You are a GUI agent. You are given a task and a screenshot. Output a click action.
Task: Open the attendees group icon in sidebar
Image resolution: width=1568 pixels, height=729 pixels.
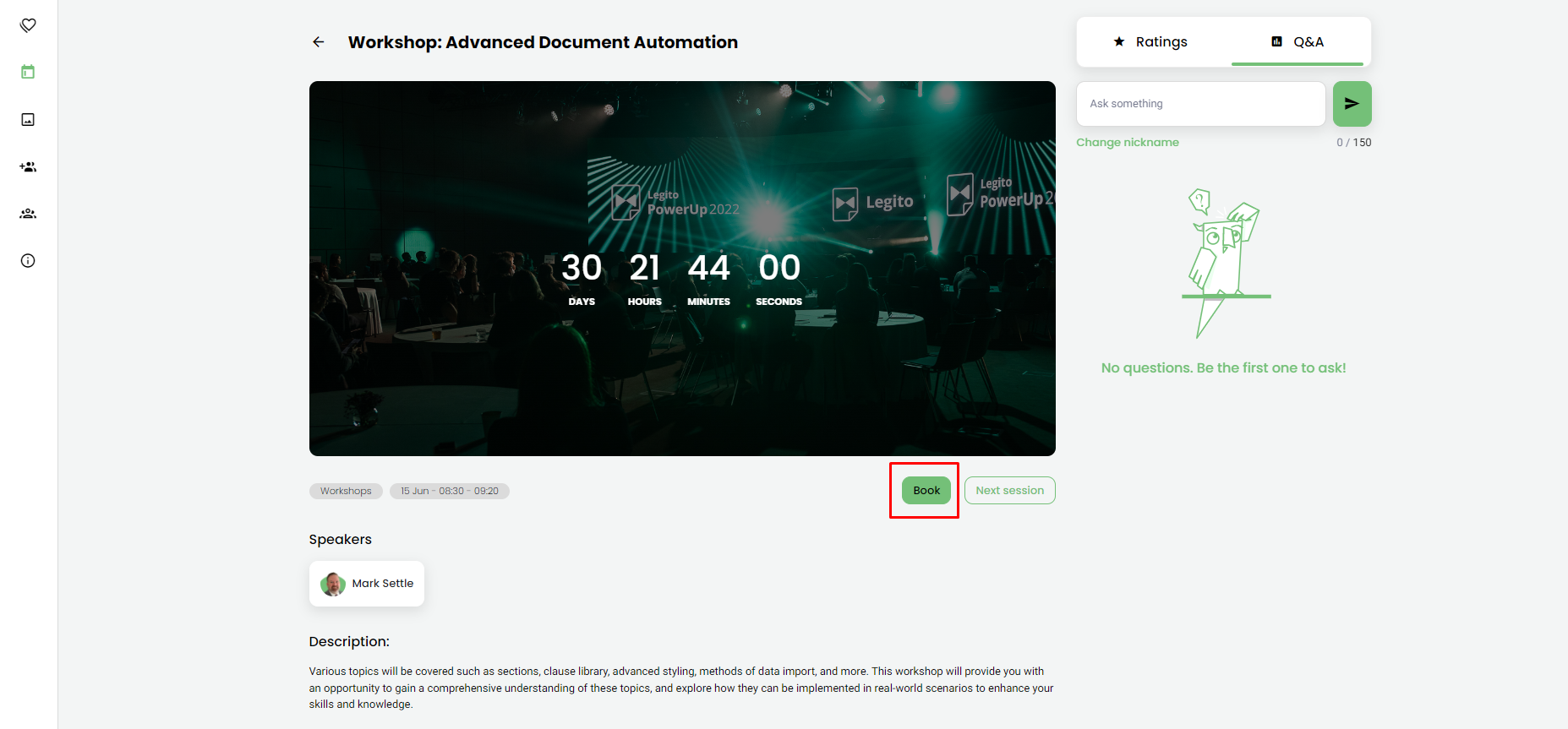point(28,214)
